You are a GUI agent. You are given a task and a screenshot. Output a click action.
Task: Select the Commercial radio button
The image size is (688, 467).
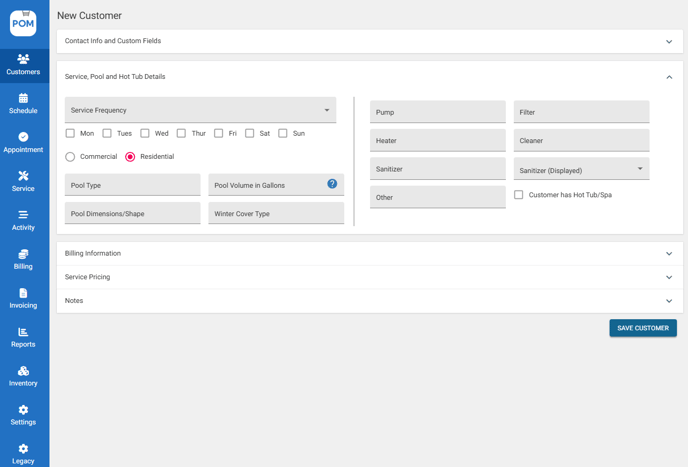pos(70,157)
